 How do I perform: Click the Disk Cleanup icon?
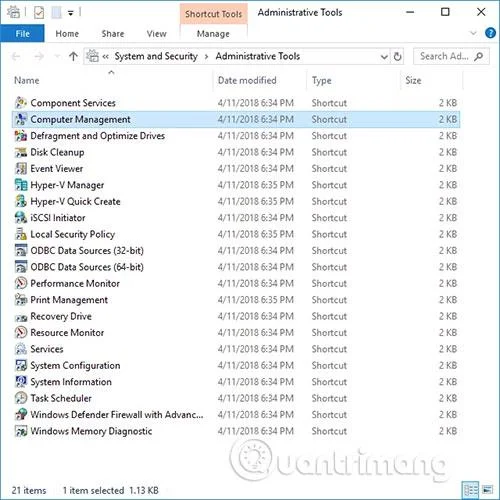[x=21, y=152]
